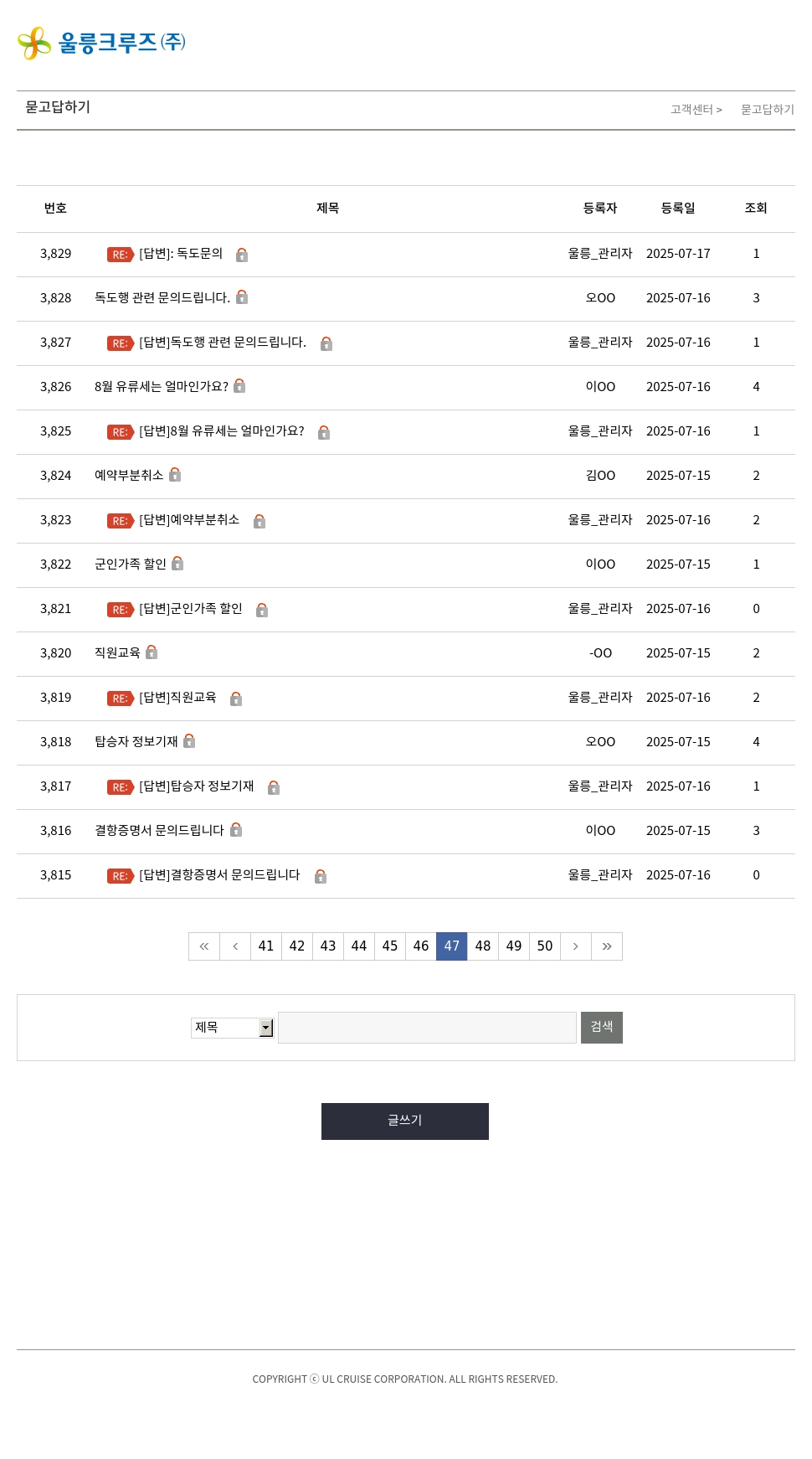
Task: Open the 제목 search-type dropdown
Action: coord(233,1028)
